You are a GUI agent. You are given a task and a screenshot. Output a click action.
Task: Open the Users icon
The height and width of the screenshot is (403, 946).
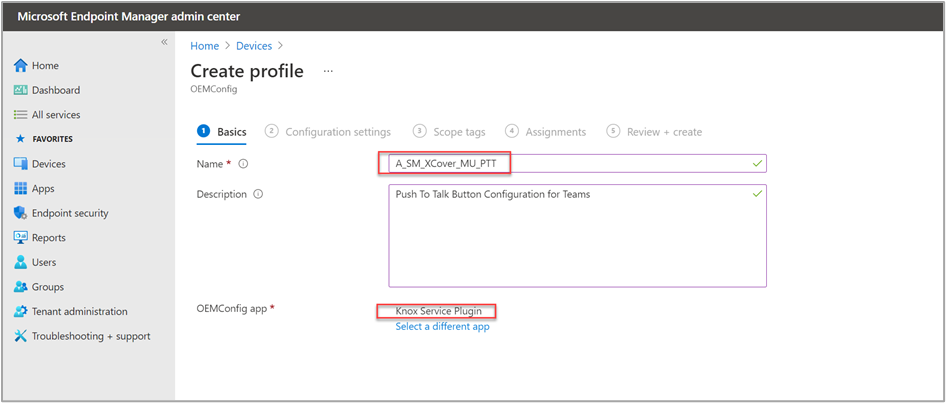[21, 262]
